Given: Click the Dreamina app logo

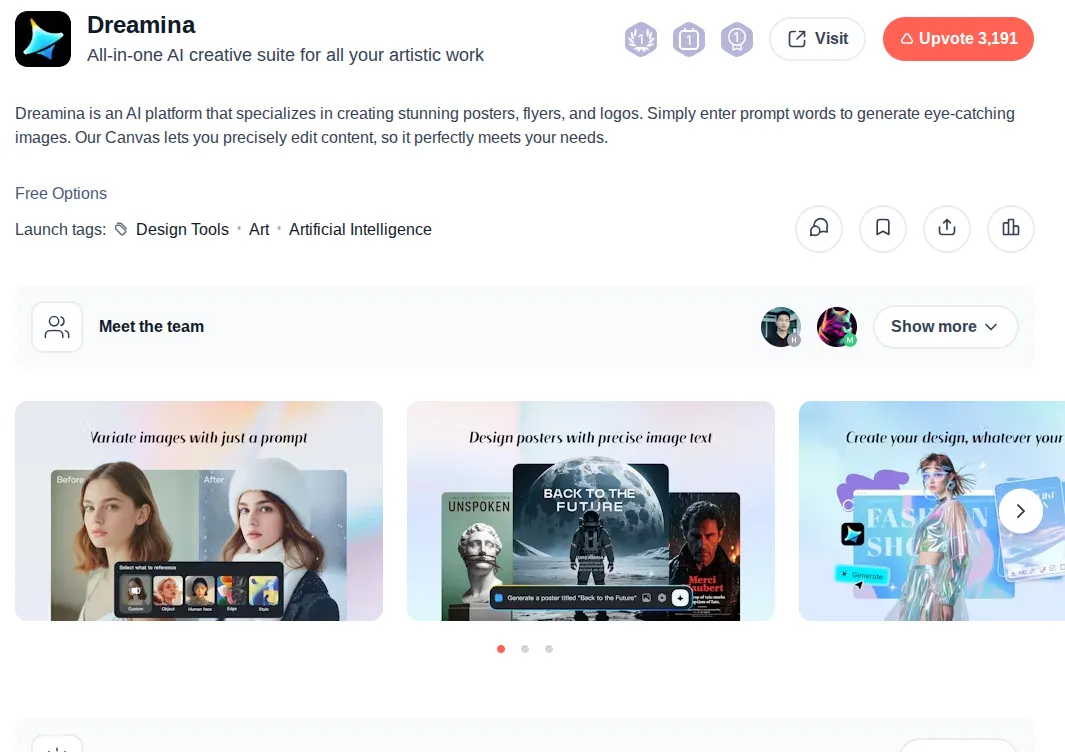Looking at the screenshot, I should point(43,39).
